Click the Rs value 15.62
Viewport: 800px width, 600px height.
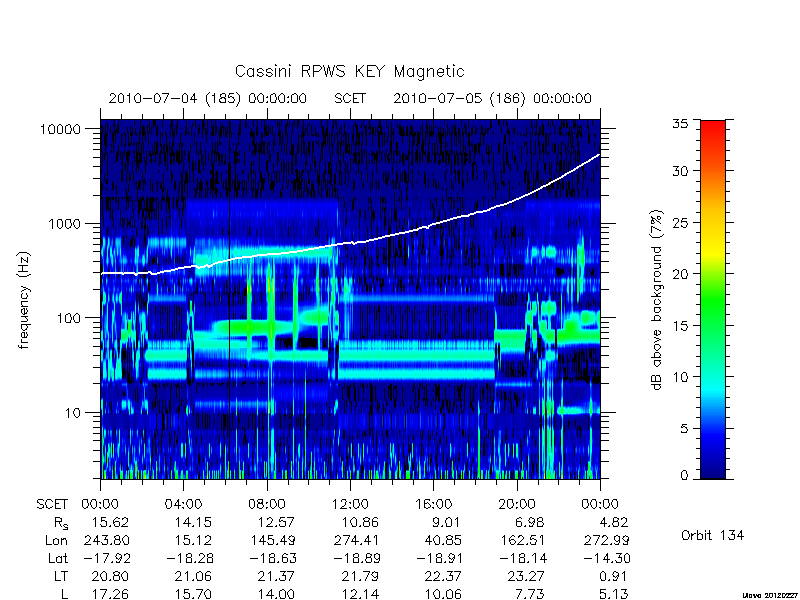110,523
